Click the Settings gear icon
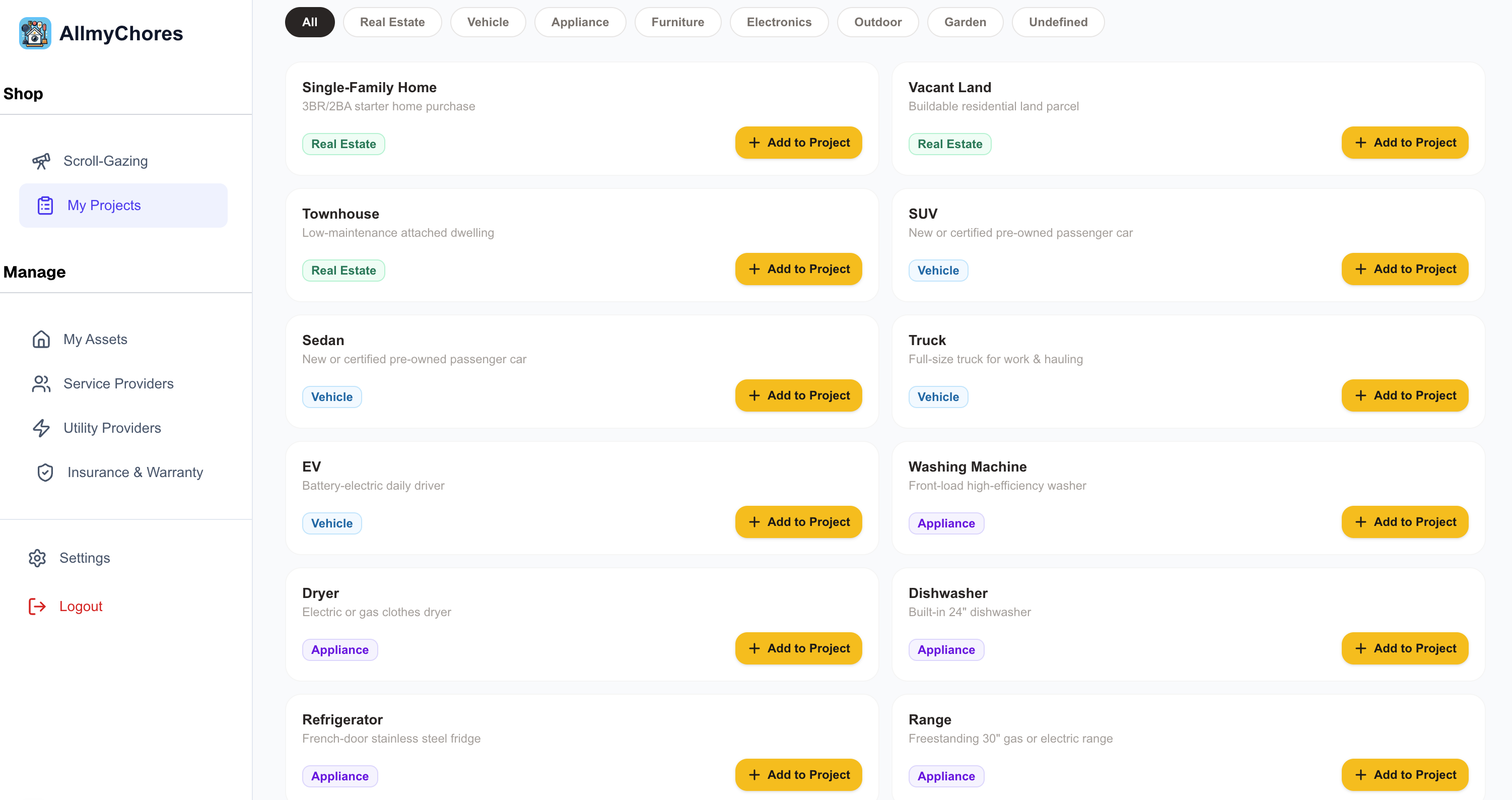 click(x=37, y=558)
